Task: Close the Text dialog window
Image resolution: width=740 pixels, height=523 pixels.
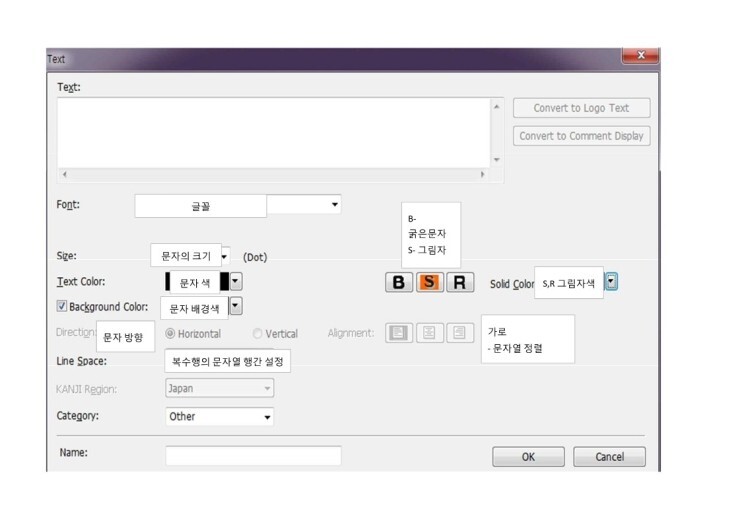Action: tap(640, 55)
